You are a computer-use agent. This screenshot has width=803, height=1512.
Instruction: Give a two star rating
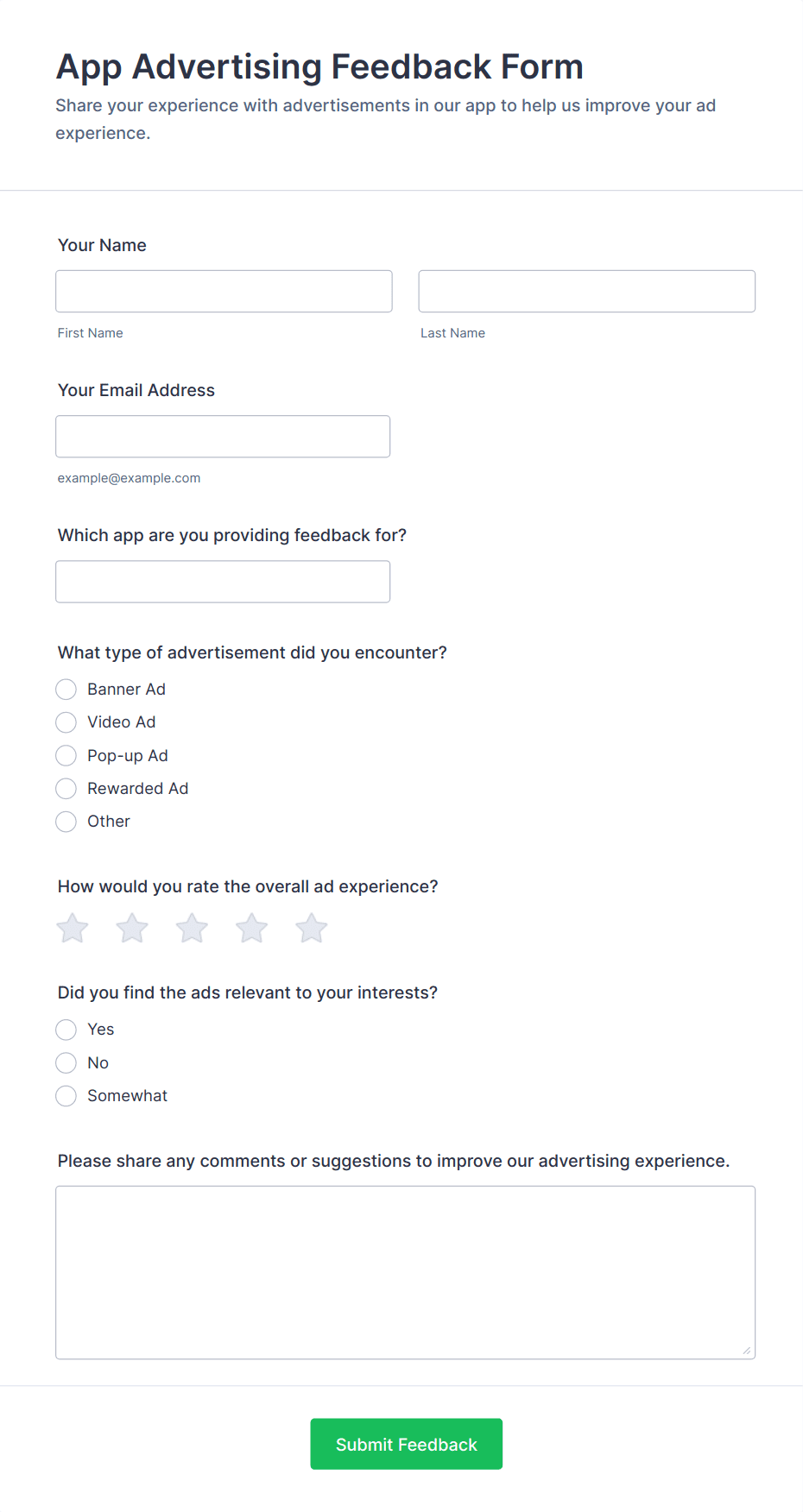click(131, 928)
